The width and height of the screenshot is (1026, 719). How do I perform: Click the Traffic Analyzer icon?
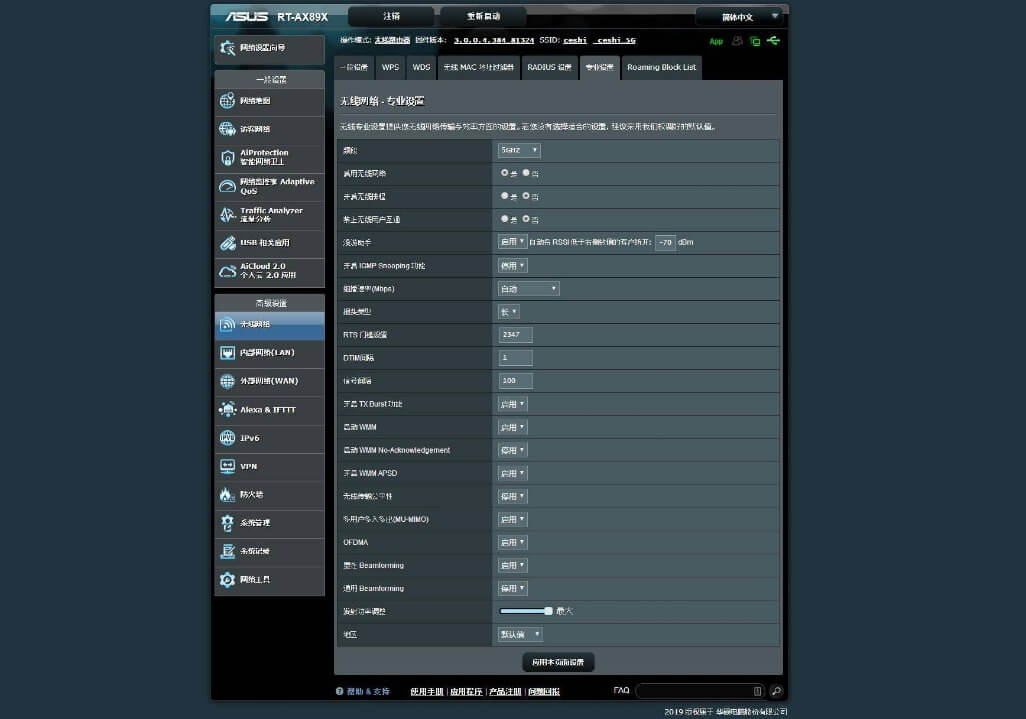(x=227, y=215)
